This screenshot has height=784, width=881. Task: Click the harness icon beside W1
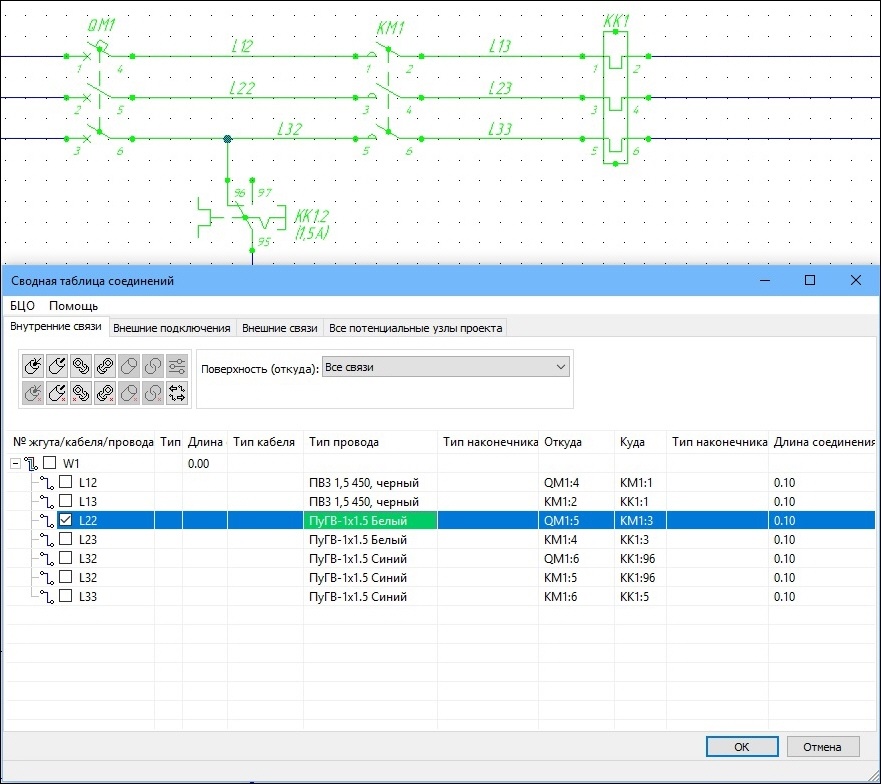(32, 464)
